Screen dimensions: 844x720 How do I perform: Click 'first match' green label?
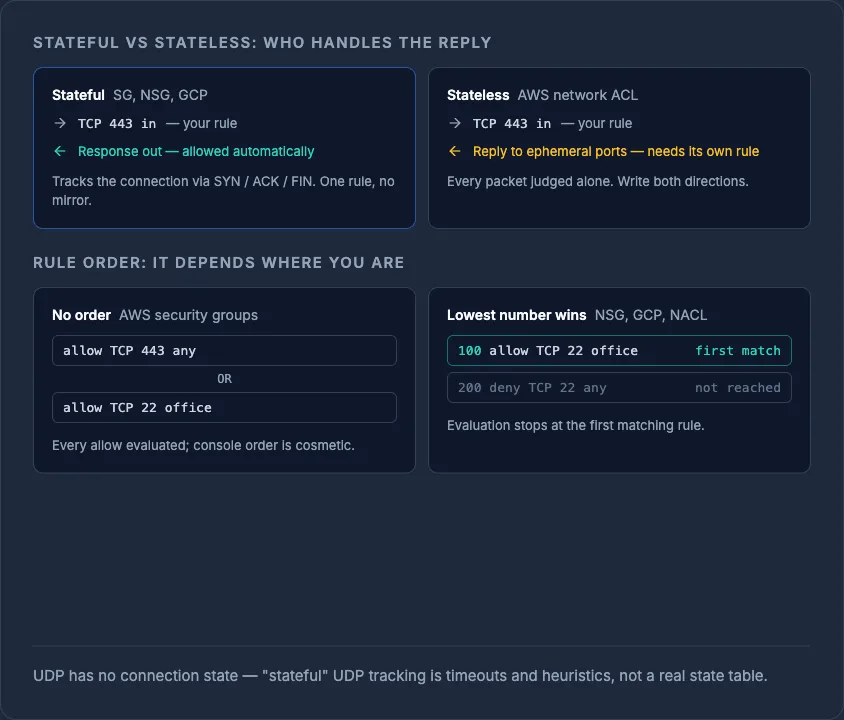point(737,350)
